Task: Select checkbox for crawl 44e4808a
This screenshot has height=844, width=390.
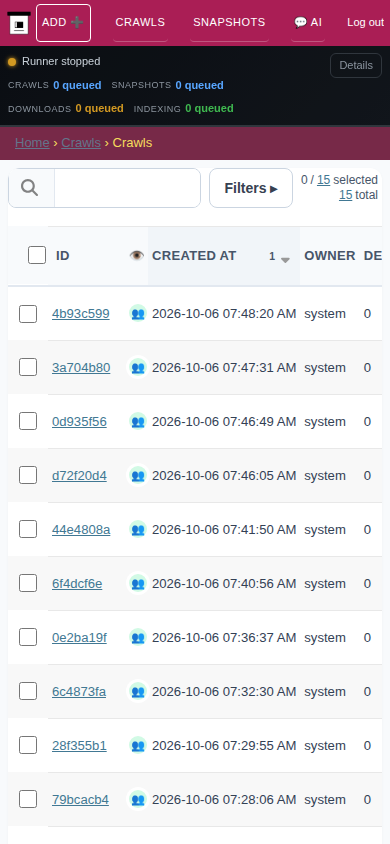Action: point(28,529)
